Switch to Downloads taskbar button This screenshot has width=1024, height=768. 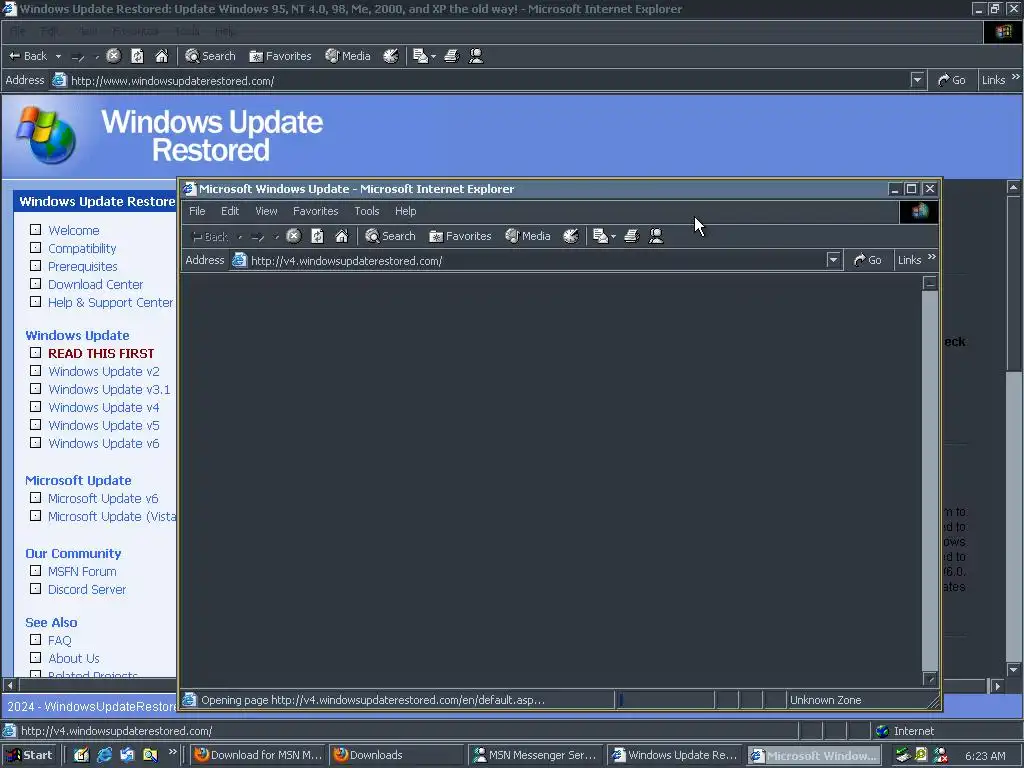[396, 756]
